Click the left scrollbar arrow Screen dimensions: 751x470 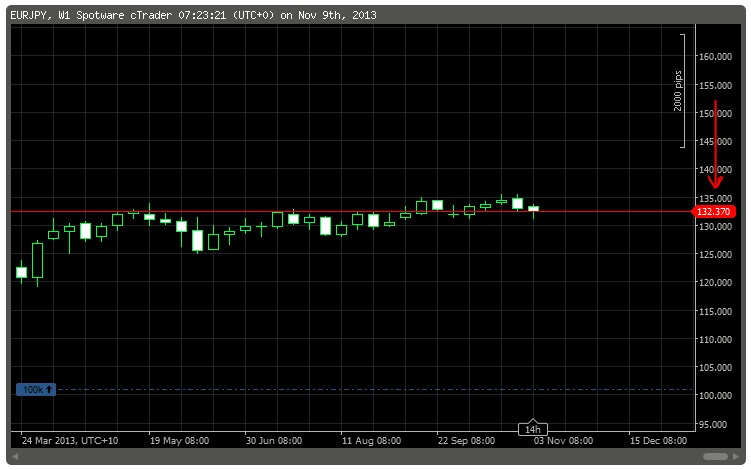[x=15, y=456]
